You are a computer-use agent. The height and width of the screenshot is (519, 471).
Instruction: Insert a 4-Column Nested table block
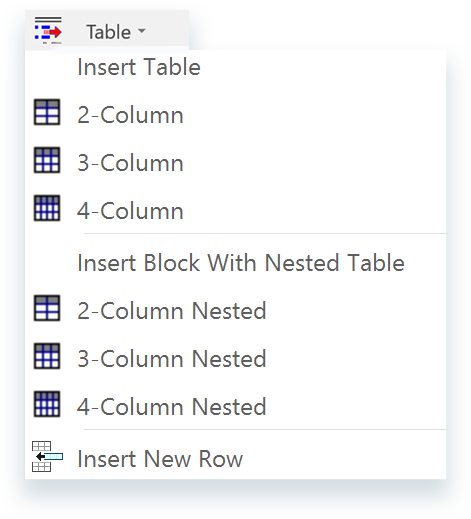point(235,407)
